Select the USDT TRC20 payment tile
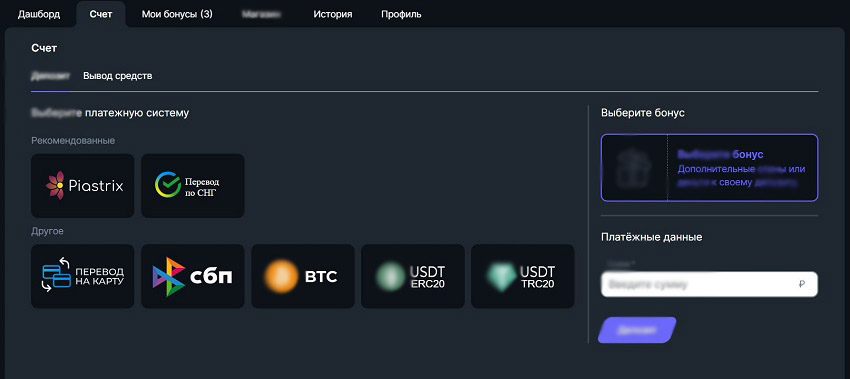This screenshot has height=379, width=850. (523, 276)
